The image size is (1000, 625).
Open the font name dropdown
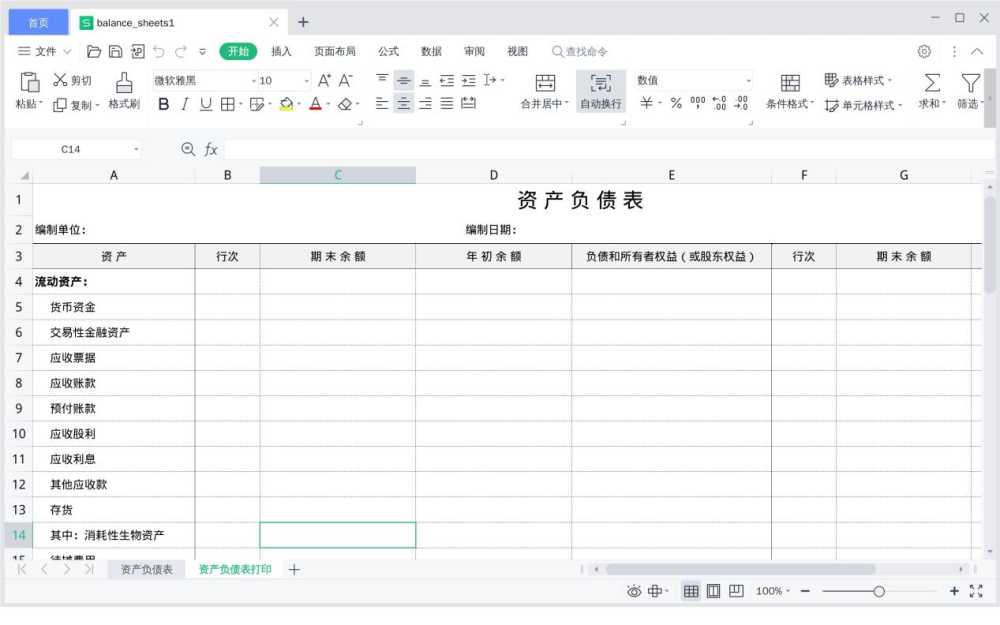coord(252,79)
